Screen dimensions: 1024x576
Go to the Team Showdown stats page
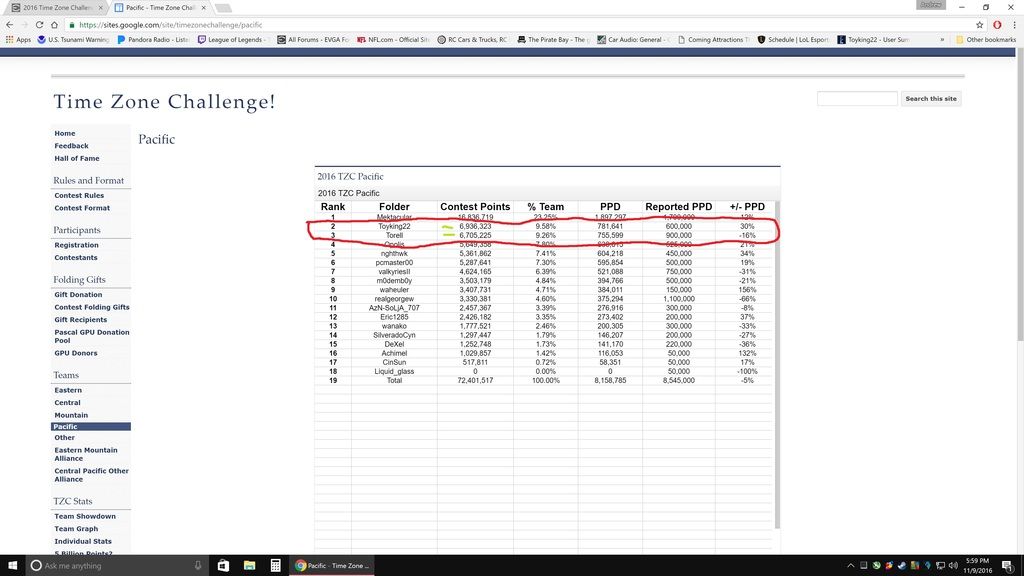click(85, 516)
